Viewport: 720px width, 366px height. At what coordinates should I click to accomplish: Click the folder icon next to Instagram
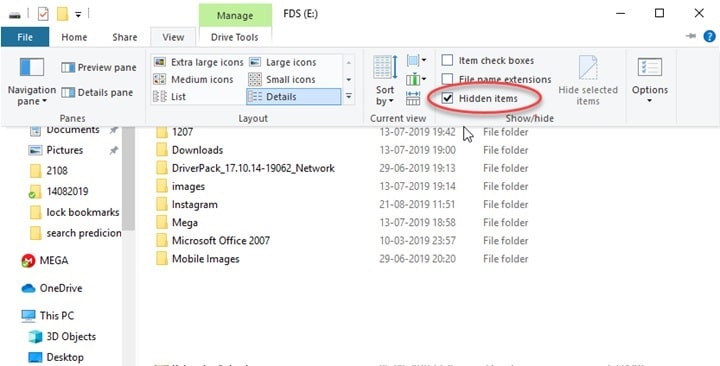[162, 204]
